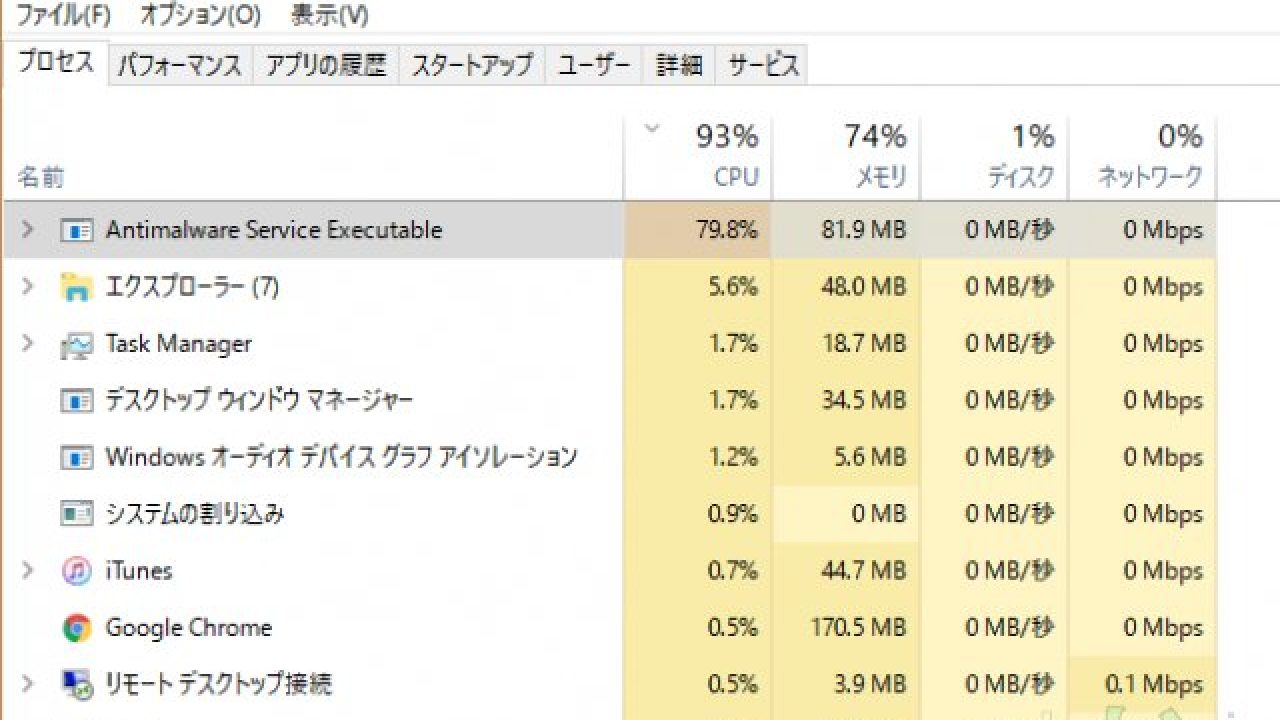Click the エクスプローラー folder icon
This screenshot has height=720, width=1280.
[77, 288]
